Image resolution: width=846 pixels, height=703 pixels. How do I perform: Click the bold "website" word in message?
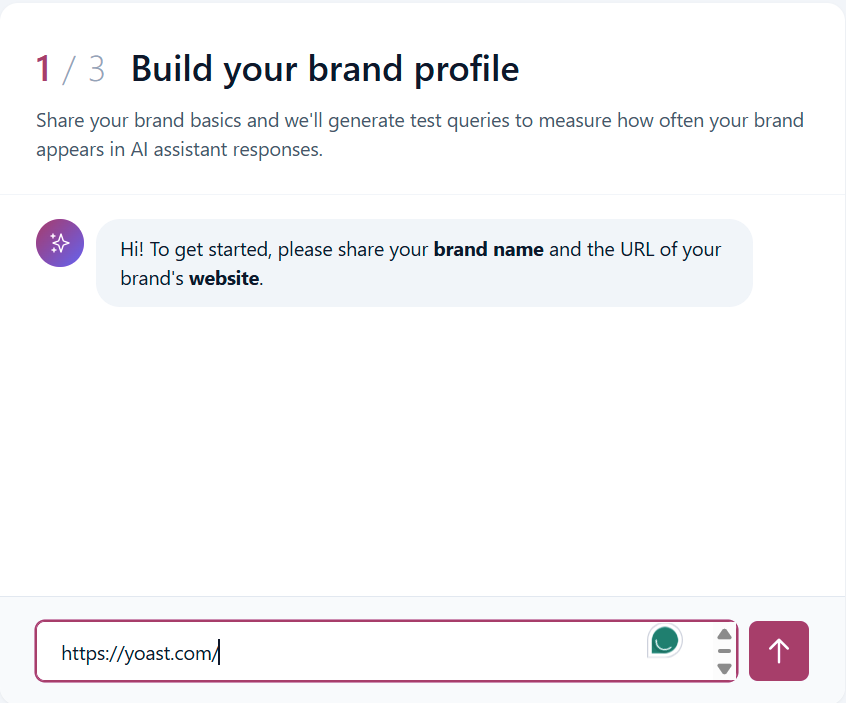pyautogui.click(x=224, y=278)
